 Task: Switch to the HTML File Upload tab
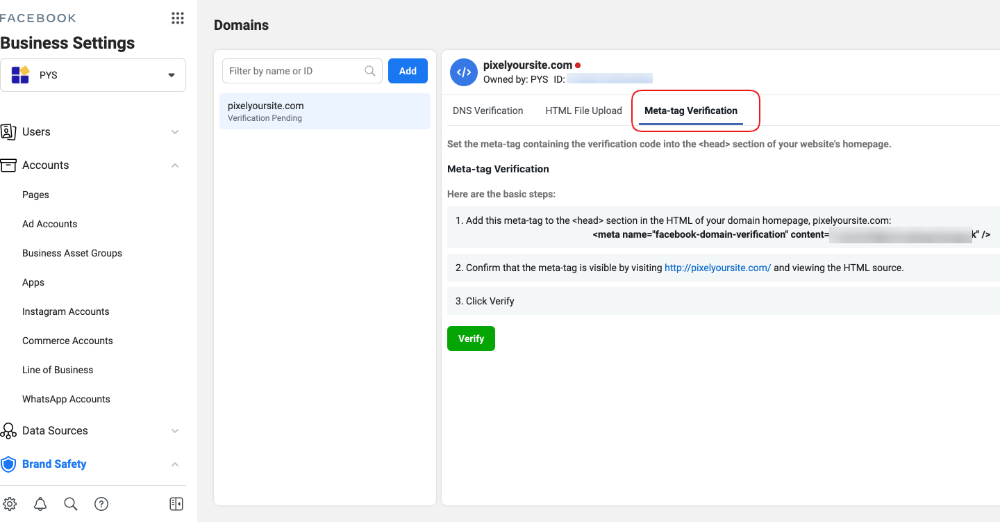coord(584,110)
